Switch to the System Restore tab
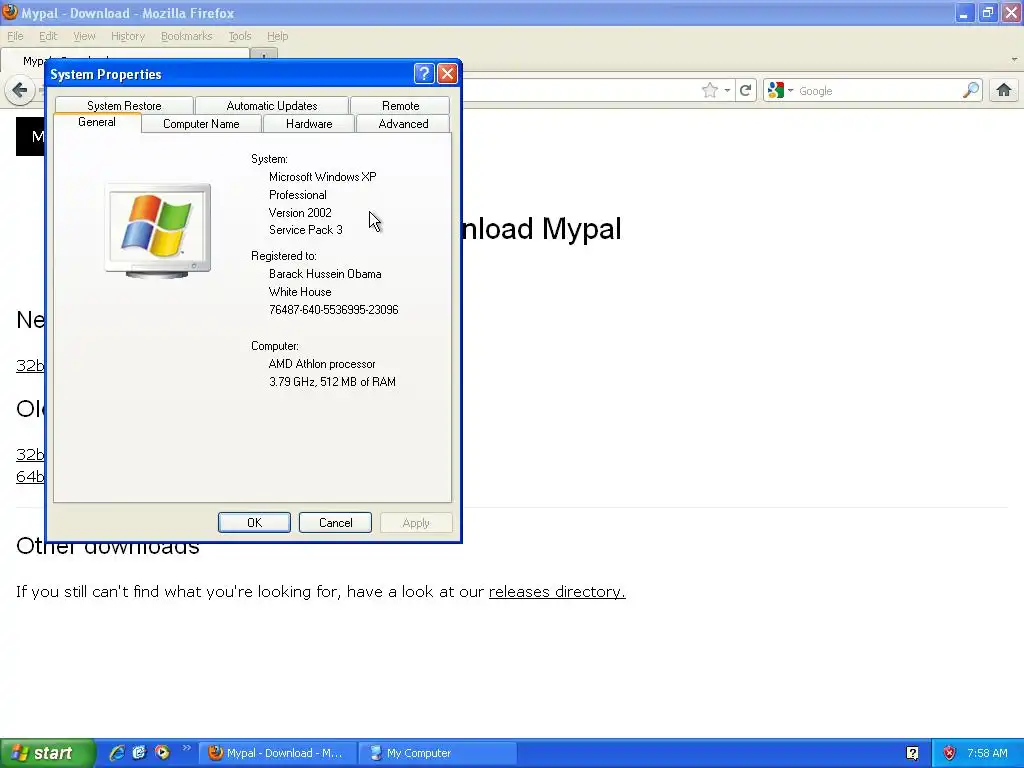This screenshot has height=768, width=1024. [124, 105]
